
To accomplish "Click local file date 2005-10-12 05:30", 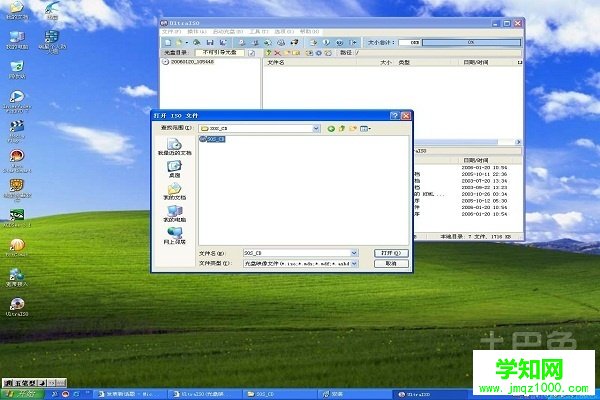I will point(484,201).
